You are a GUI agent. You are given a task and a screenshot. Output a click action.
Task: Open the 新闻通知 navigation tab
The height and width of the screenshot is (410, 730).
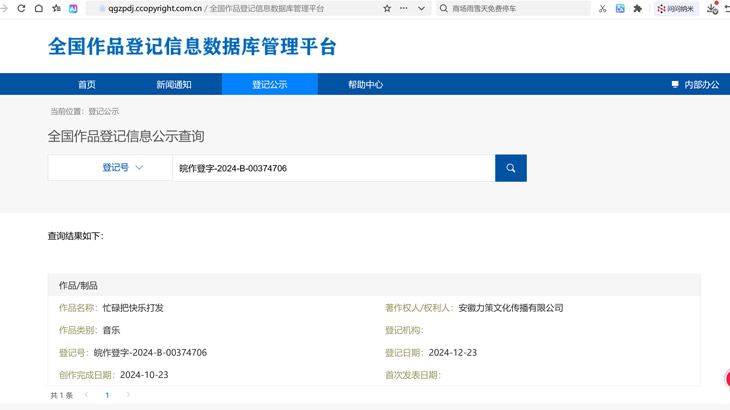(174, 85)
